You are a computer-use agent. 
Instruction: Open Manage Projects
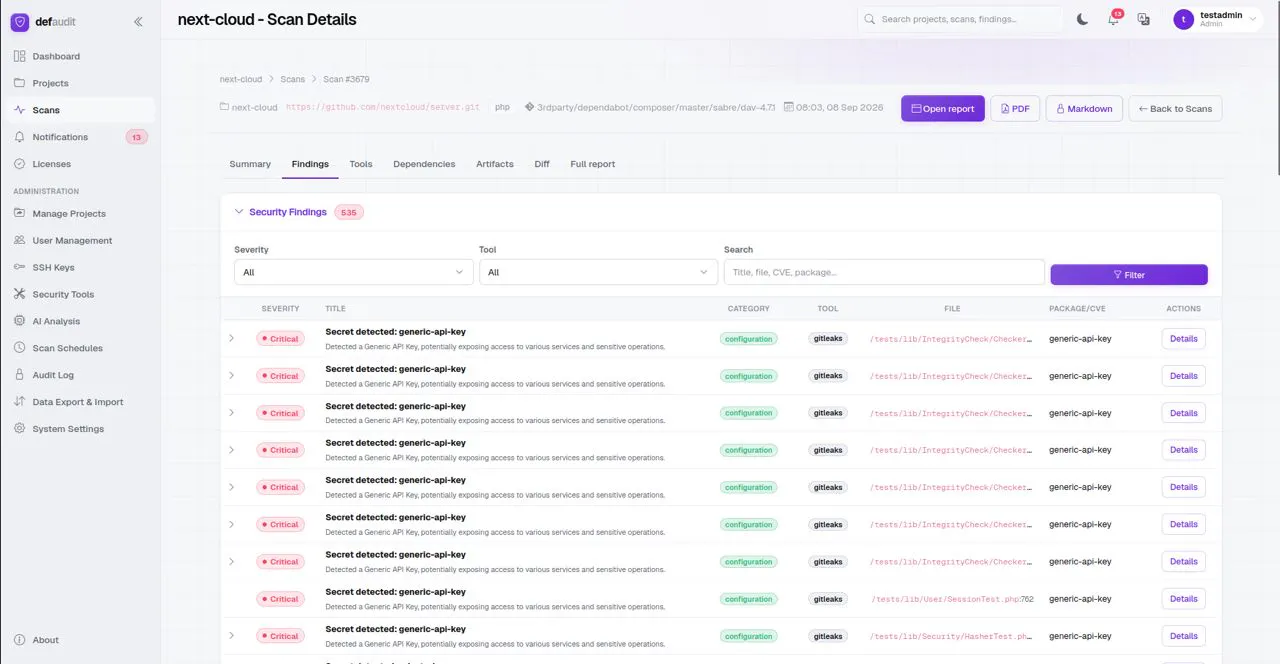click(x=80, y=213)
